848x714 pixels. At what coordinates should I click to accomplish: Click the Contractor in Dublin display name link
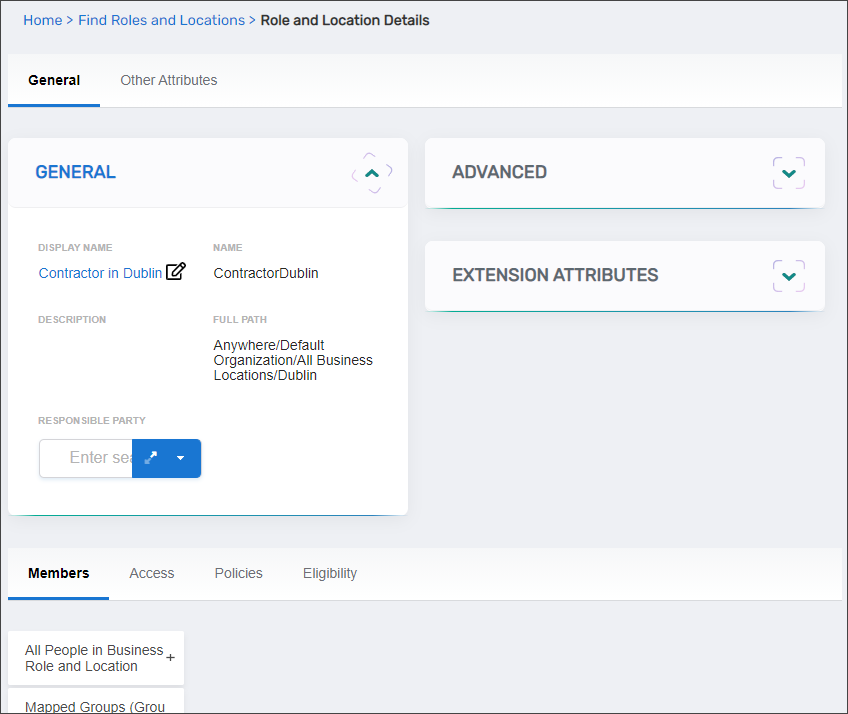tap(99, 272)
